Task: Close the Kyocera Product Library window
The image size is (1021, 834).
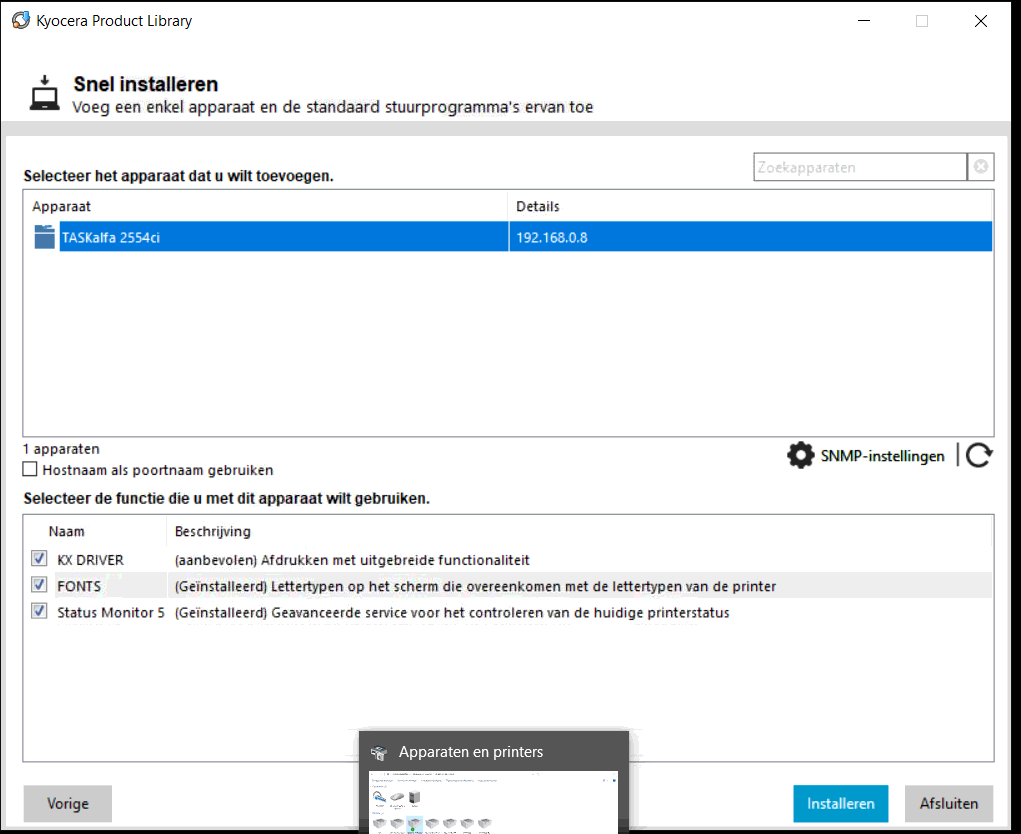Action: (981, 21)
